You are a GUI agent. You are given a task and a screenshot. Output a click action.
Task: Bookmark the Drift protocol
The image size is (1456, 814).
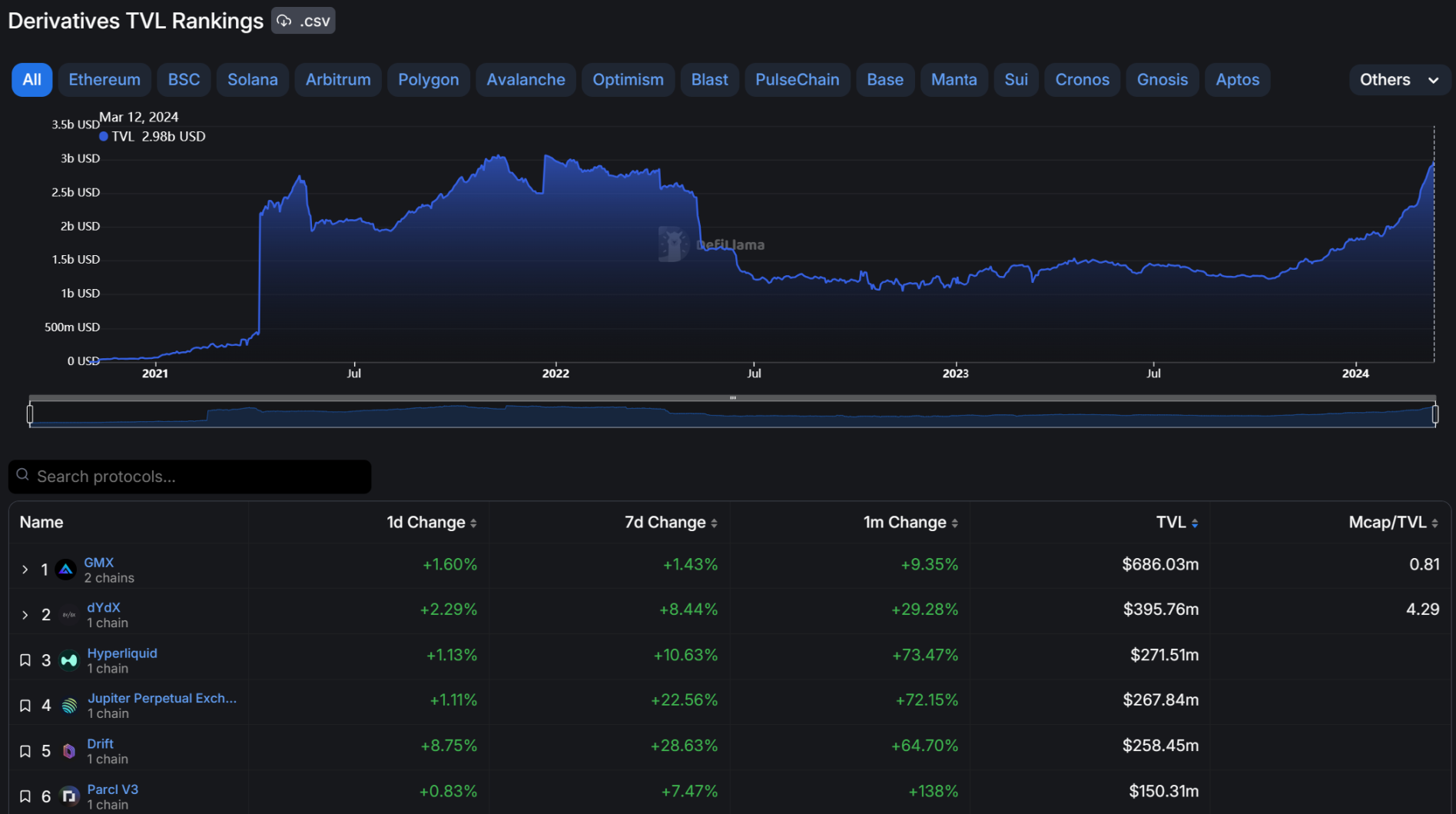(25, 751)
